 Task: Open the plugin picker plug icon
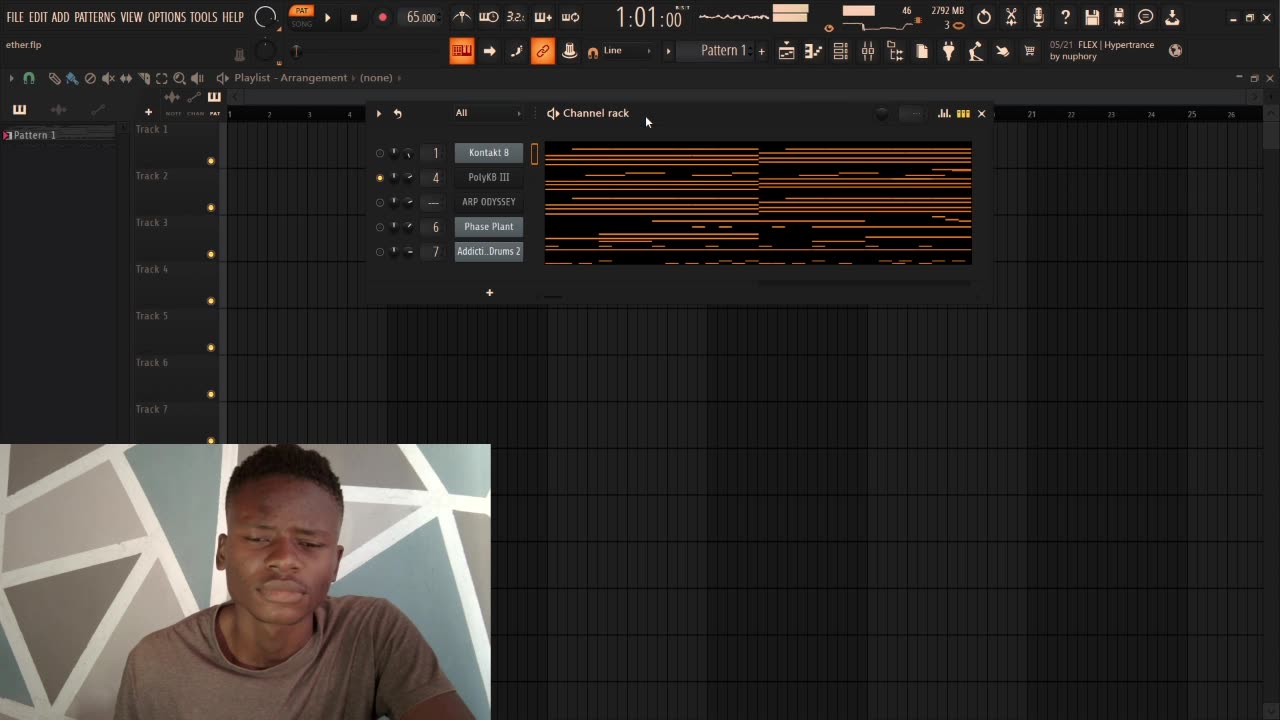(948, 51)
